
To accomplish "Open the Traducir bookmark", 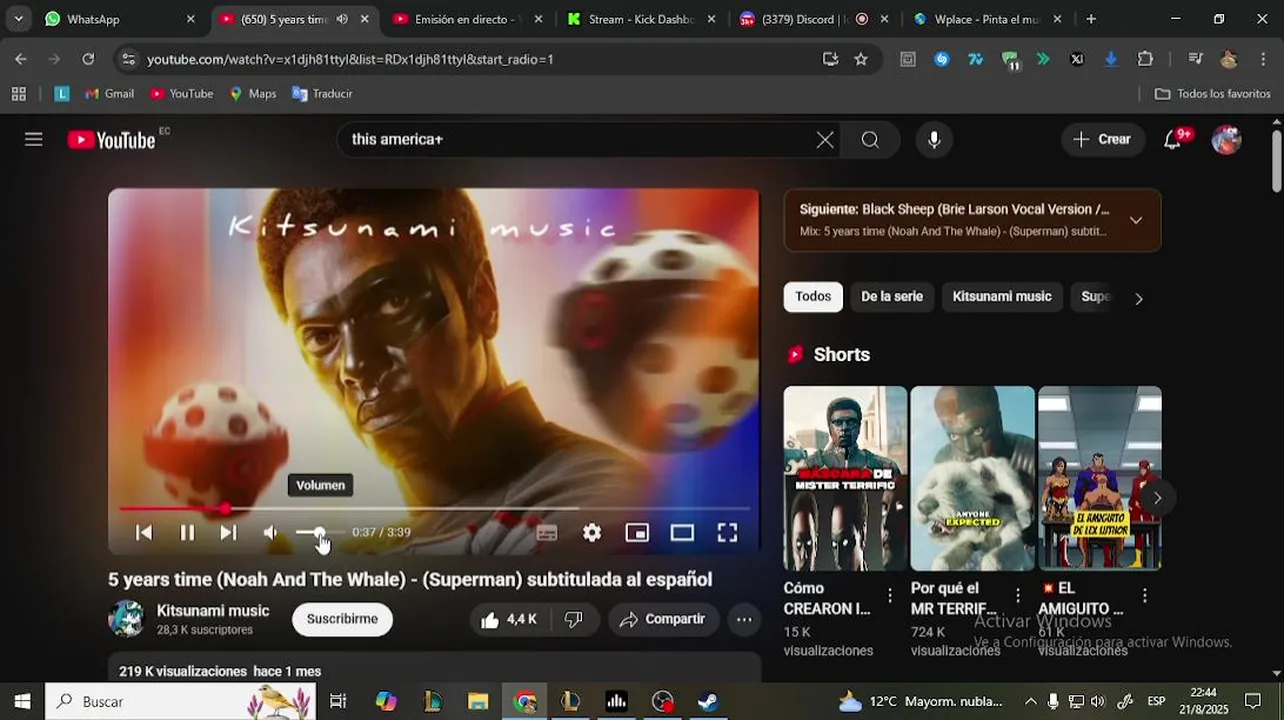I will tap(322, 94).
